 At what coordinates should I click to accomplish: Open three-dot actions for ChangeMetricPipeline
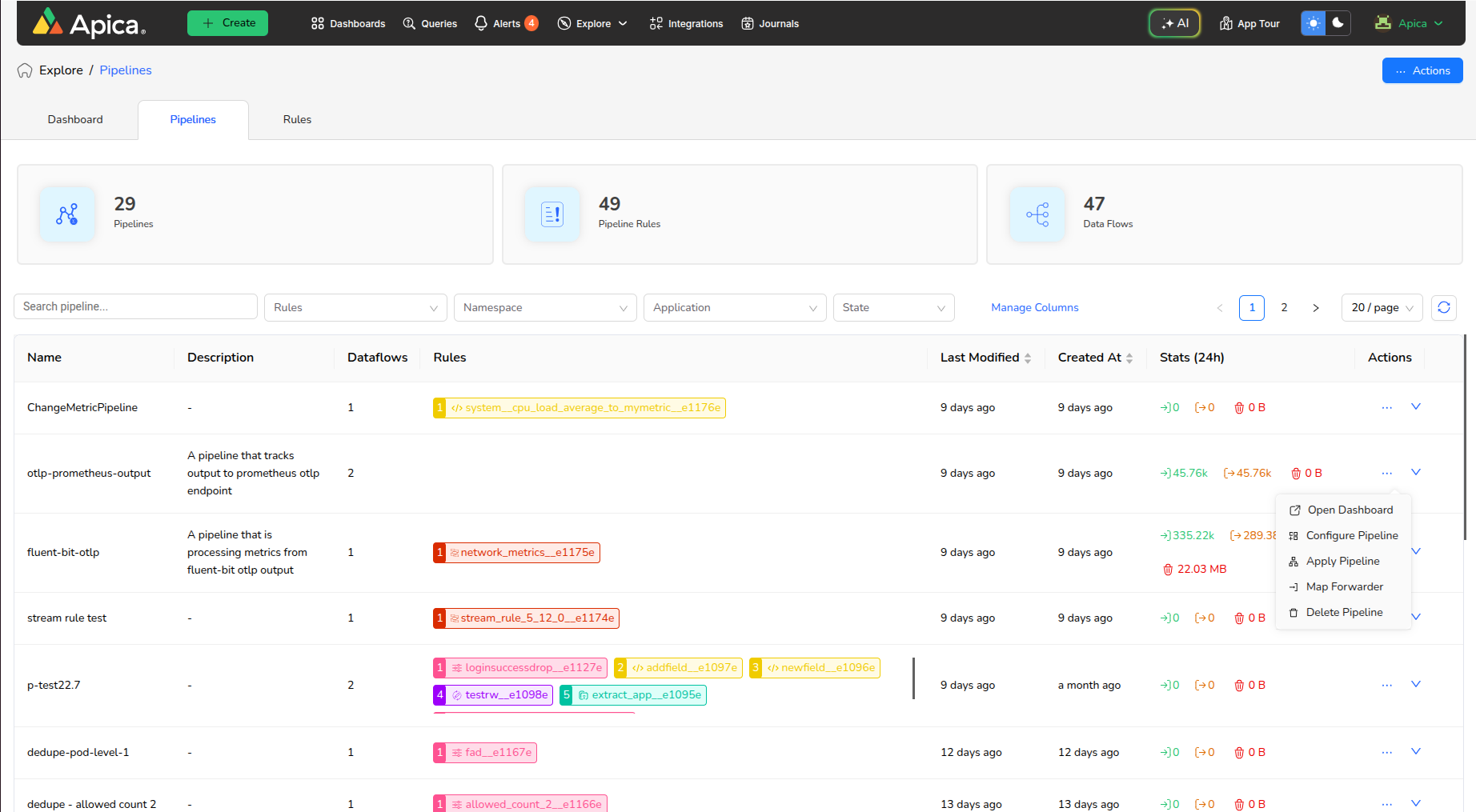(x=1386, y=407)
